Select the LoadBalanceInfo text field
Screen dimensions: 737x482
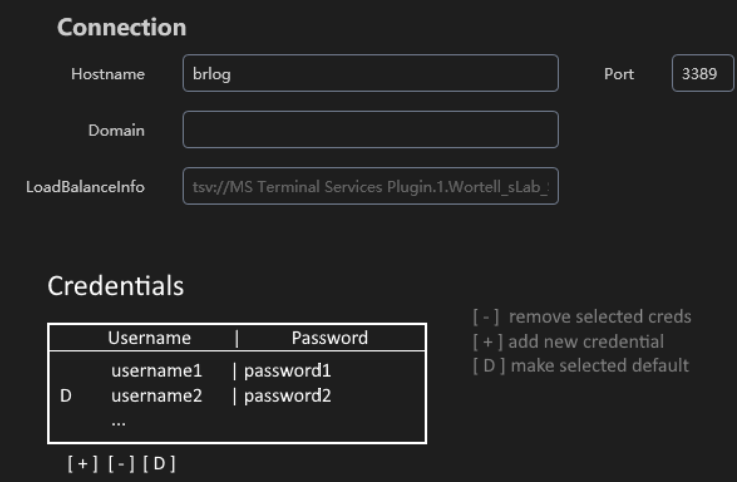370,186
